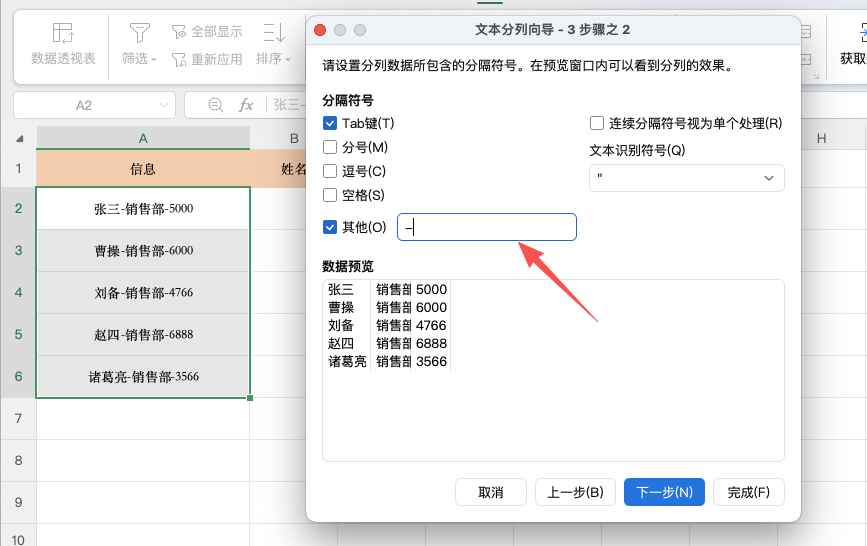Go back with 上一步(B) button
The height and width of the screenshot is (546, 867).
click(575, 492)
